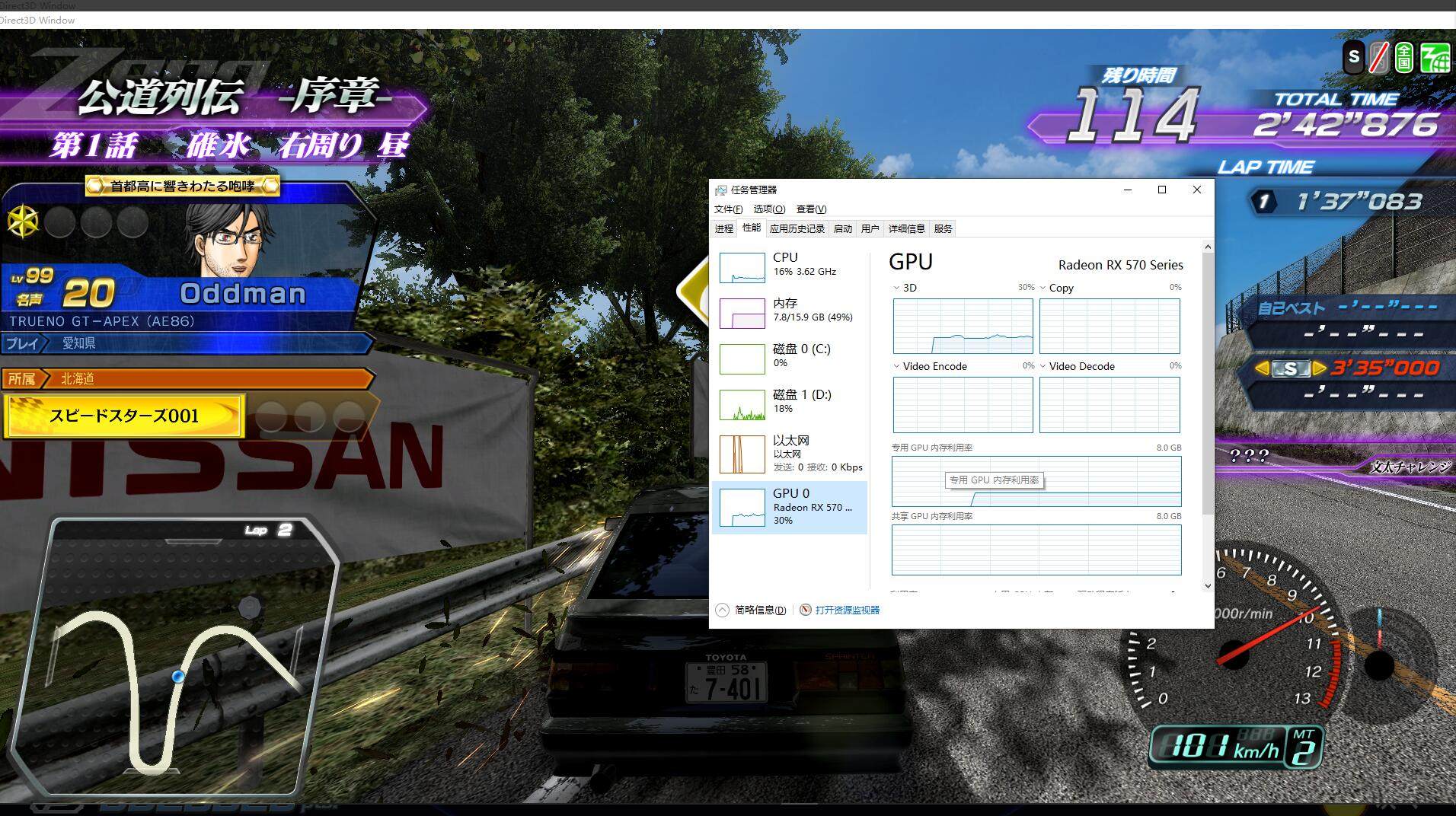Click the 专用 GPU 内存利用率 graph
The height and width of the screenshot is (816, 1456).
pyautogui.click(x=1036, y=481)
